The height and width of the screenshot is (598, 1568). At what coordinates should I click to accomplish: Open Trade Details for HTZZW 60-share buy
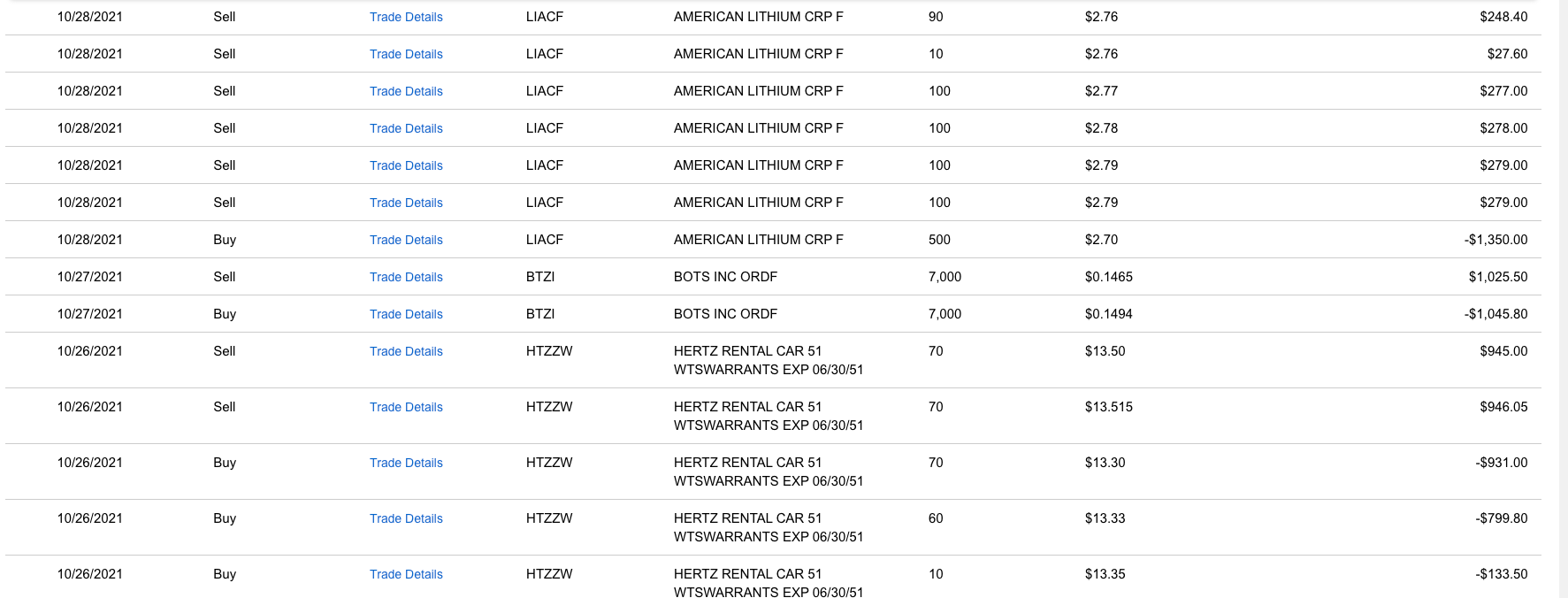406,518
